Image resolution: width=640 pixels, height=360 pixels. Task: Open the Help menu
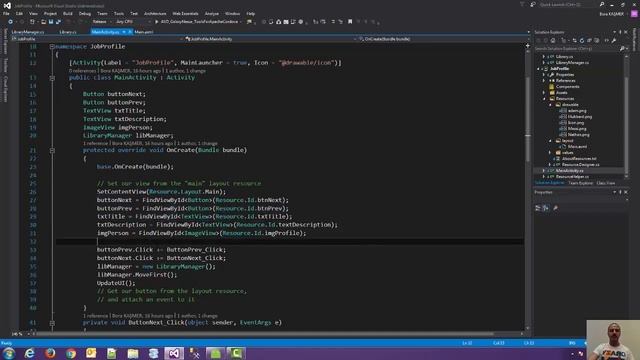(x=251, y=13)
